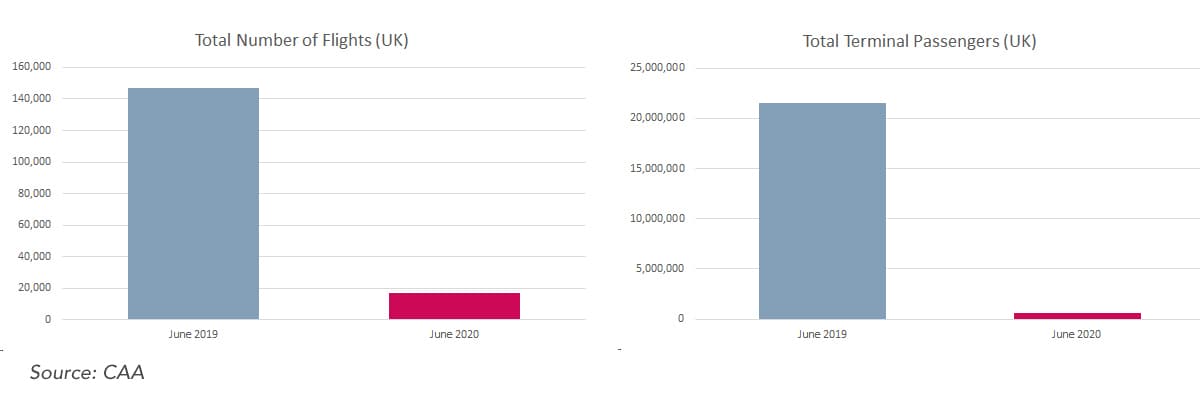
Task: Click the Source: CAA caption
Action: click(88, 373)
